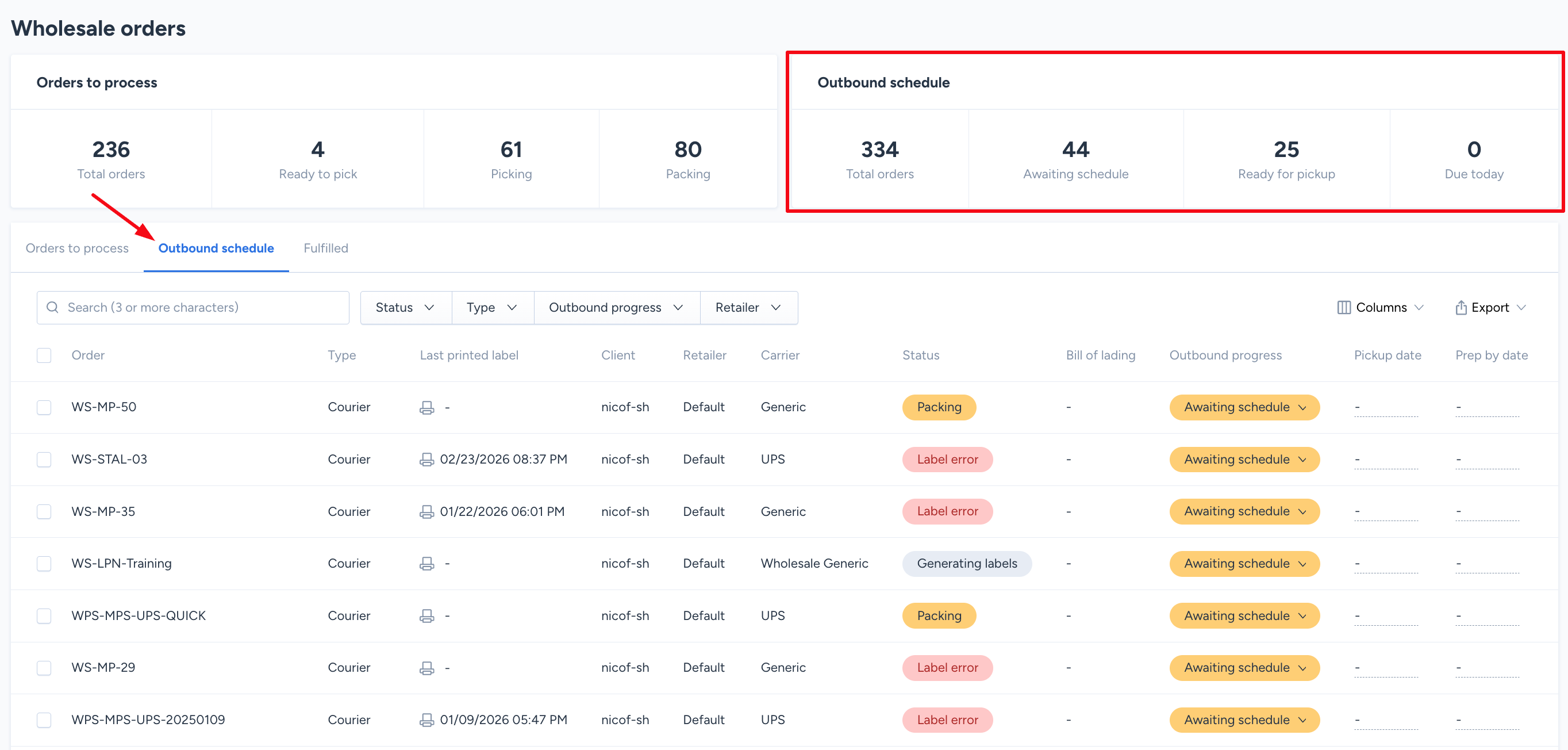1568x750 pixels.
Task: Click the Export share icon
Action: (1461, 308)
